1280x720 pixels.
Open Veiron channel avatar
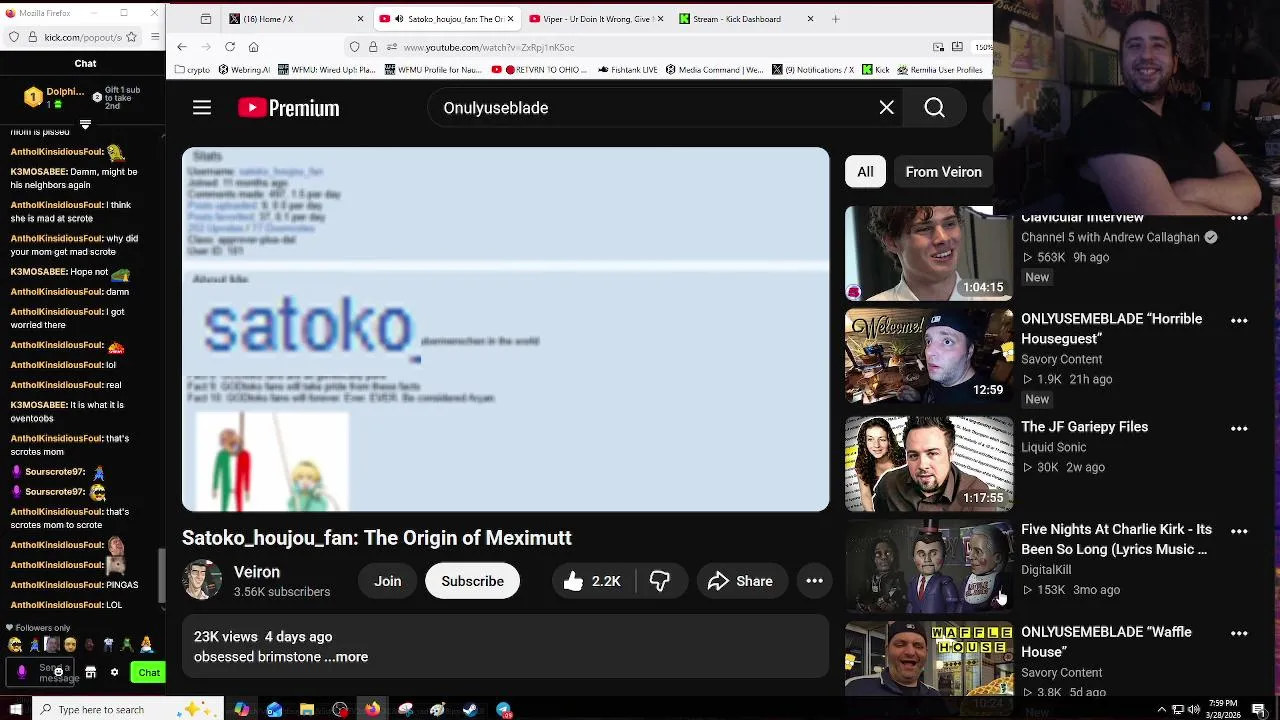[x=202, y=580]
